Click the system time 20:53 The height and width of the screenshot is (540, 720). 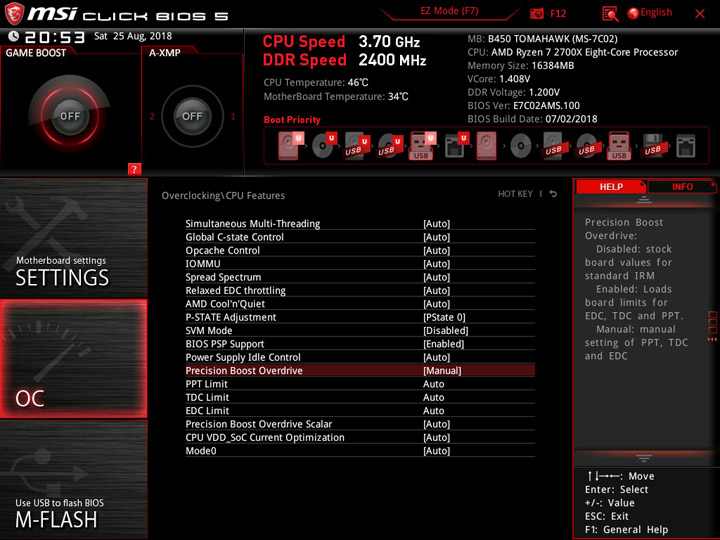tap(55, 37)
